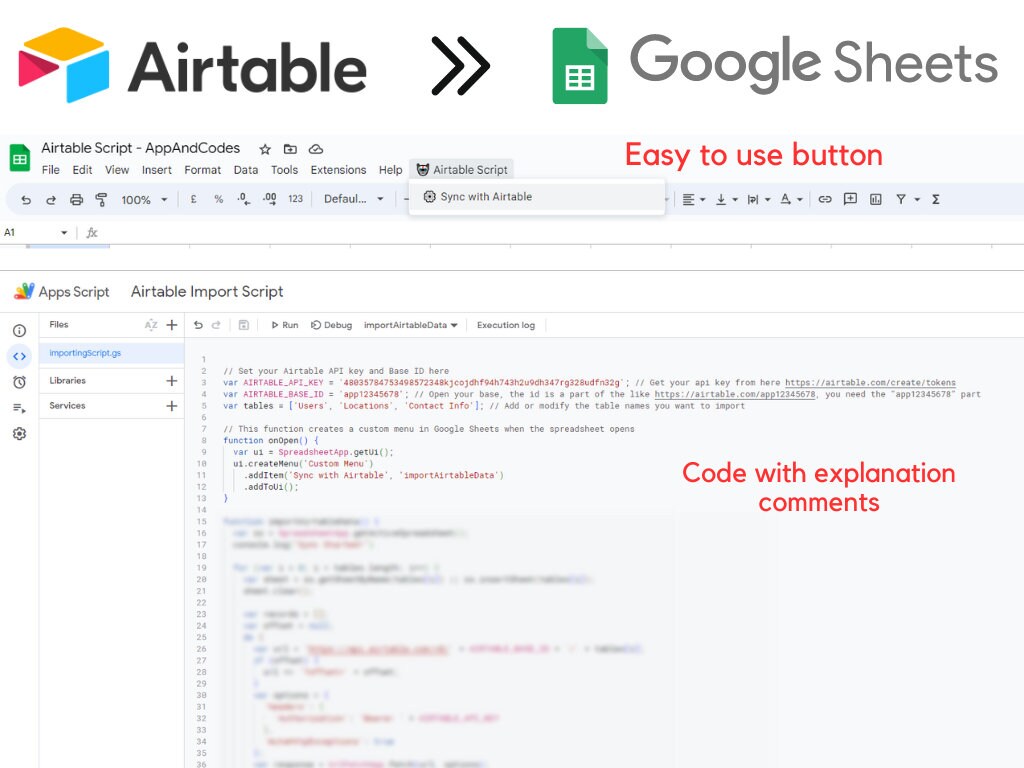
Task: Click the Run button in Apps Script
Action: click(287, 324)
